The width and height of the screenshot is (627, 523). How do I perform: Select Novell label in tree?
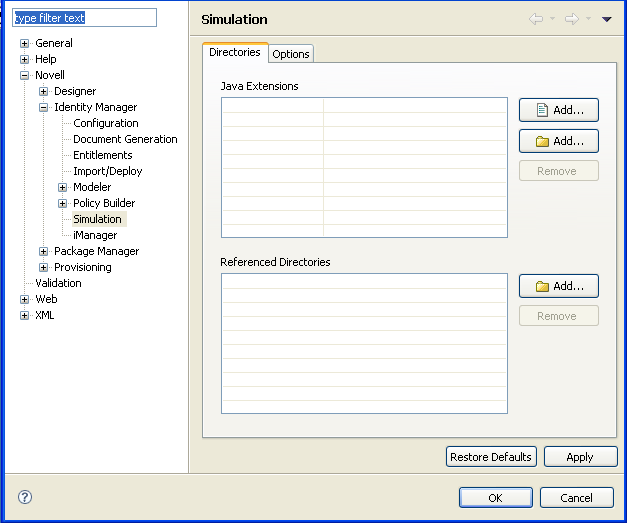[x=50, y=75]
